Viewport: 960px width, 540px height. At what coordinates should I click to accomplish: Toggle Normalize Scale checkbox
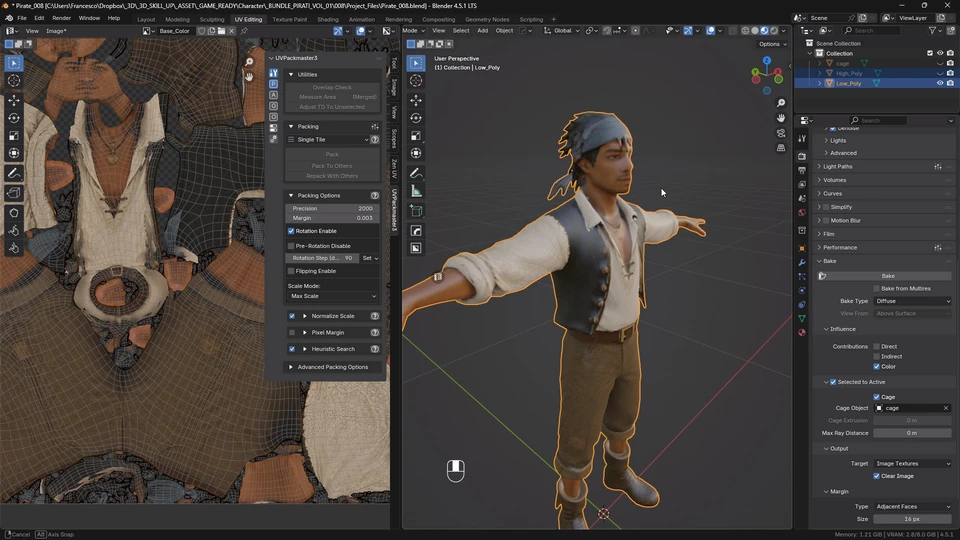click(291, 316)
